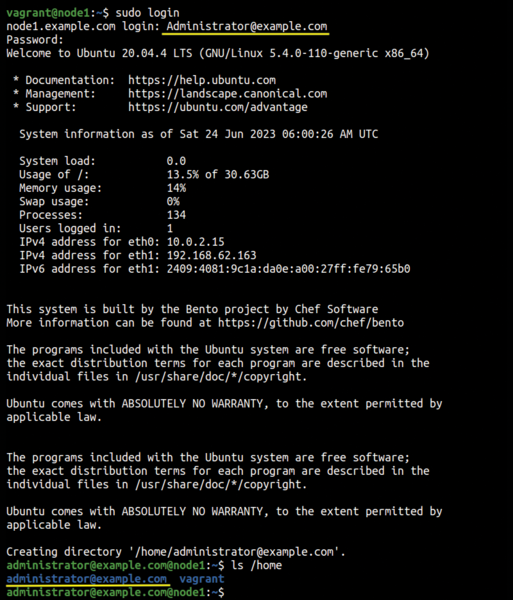Click the https://landscape.canonical.com management URL

[227, 93]
